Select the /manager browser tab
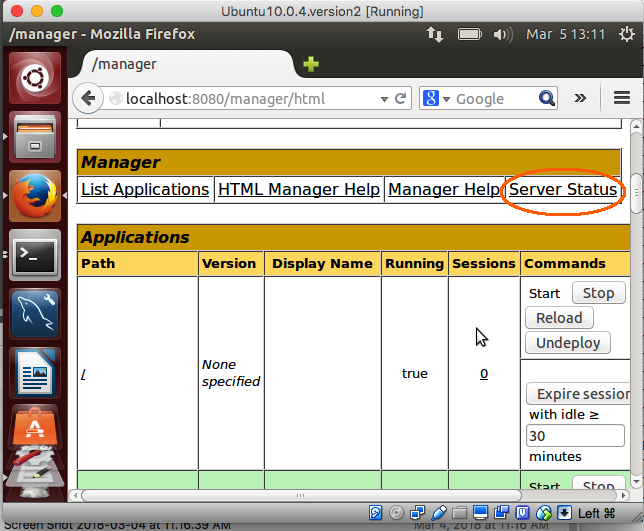Image resolution: width=644 pixels, height=531 pixels. pyautogui.click(x=186, y=64)
